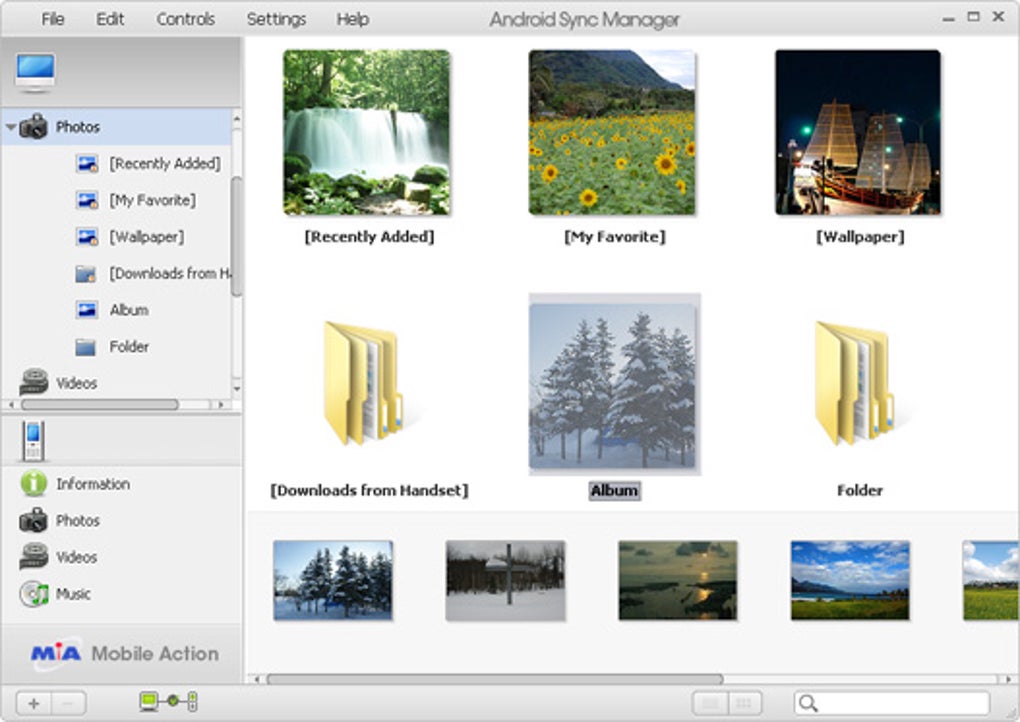
Task: Click the PC-to-phone sync connection icon
Action: [x=168, y=701]
